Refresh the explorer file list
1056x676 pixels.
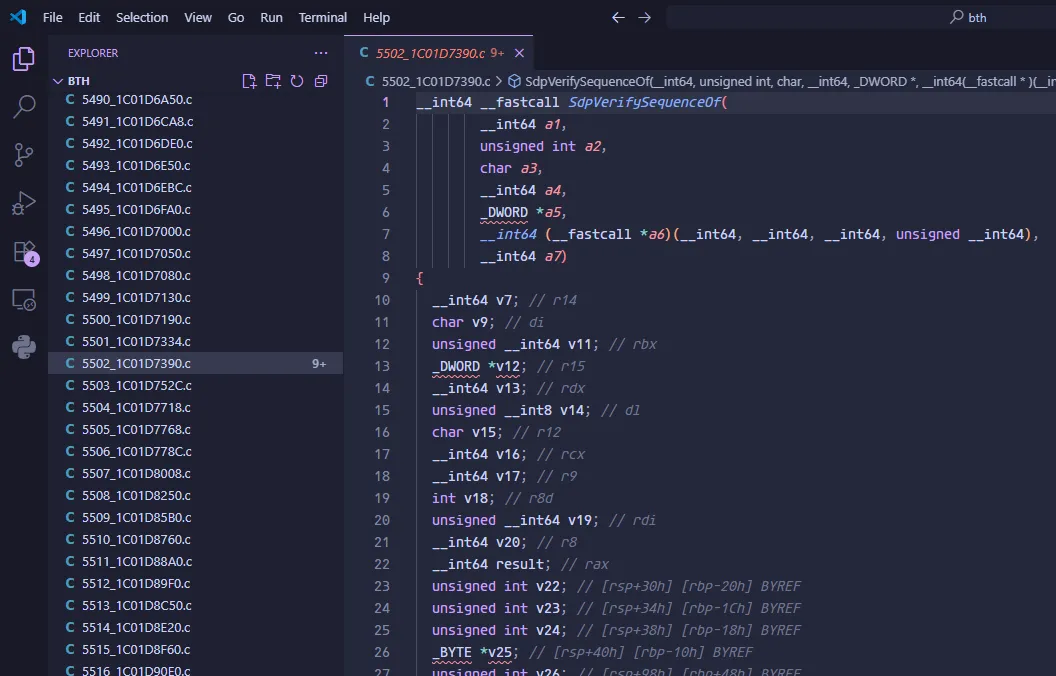297,81
